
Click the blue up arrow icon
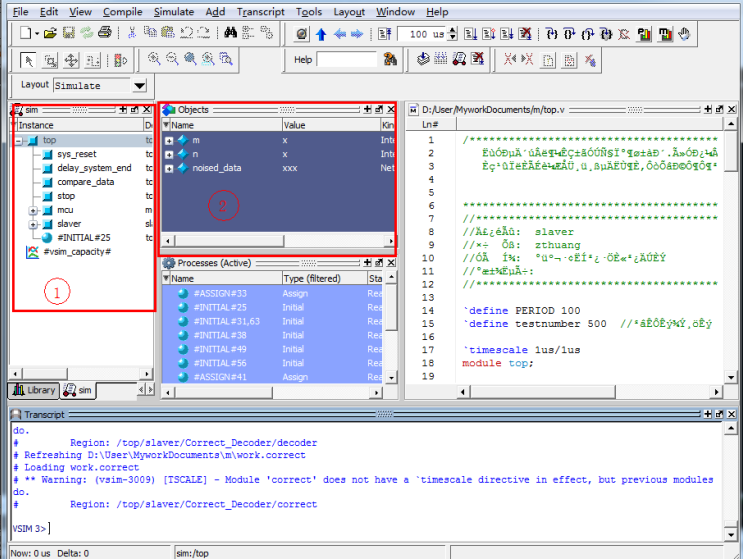click(321, 34)
